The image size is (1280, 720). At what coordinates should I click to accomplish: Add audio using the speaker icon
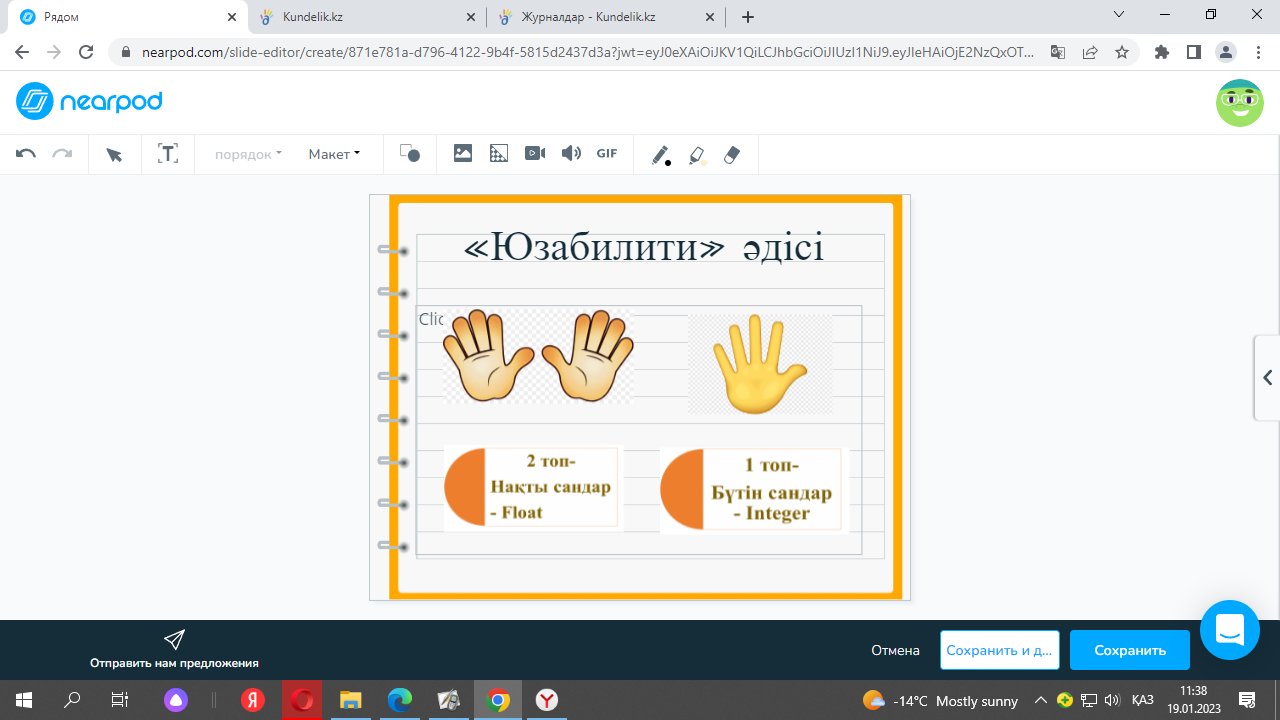coord(571,153)
